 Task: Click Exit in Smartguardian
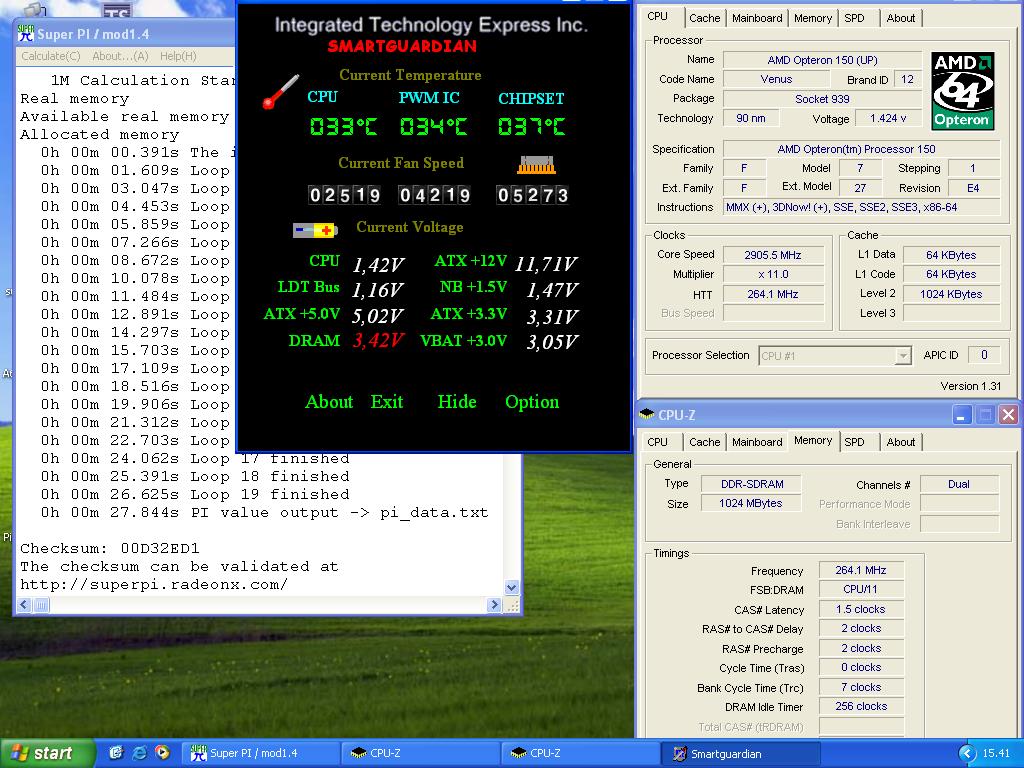(x=387, y=402)
